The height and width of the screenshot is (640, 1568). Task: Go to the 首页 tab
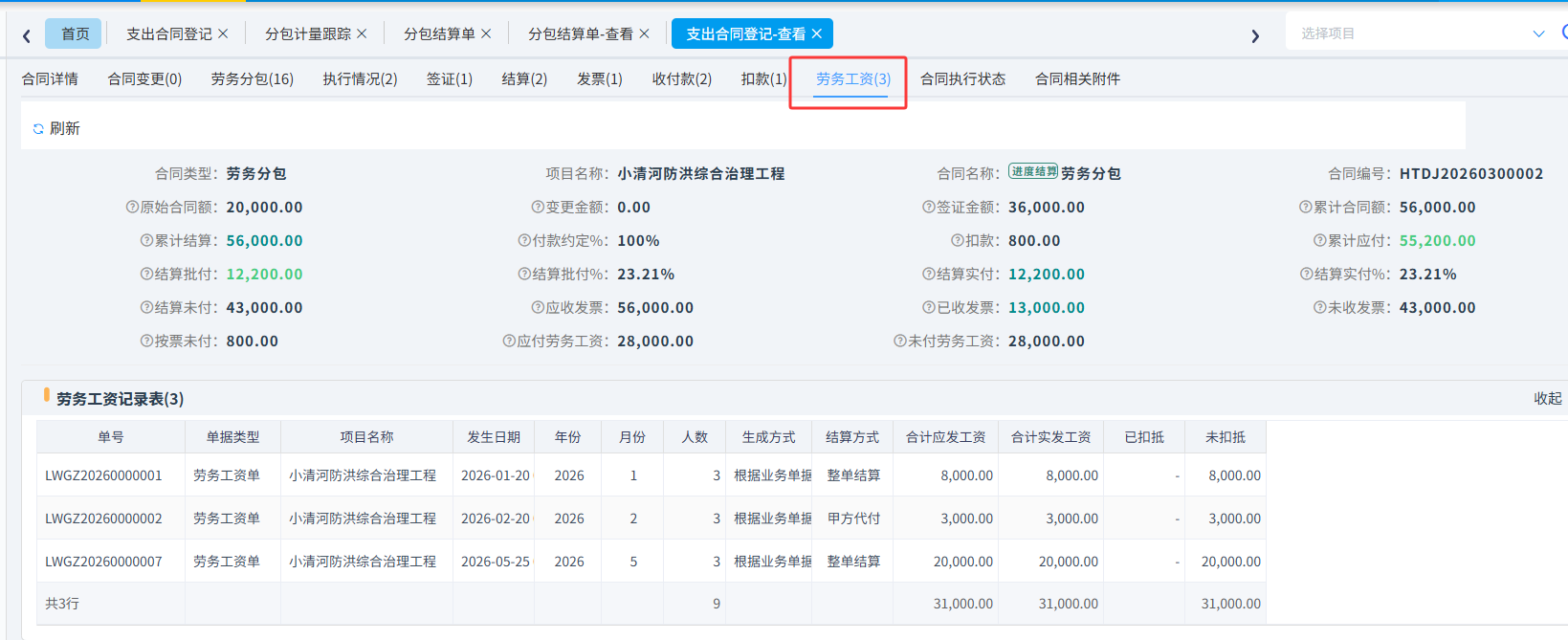coord(75,33)
